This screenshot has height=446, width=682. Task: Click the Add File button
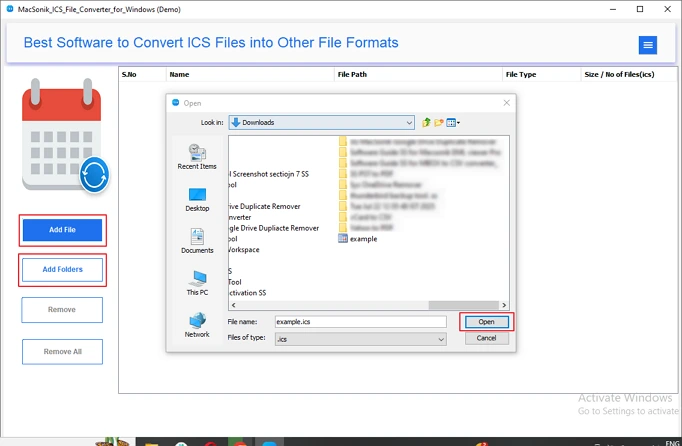pos(62,230)
